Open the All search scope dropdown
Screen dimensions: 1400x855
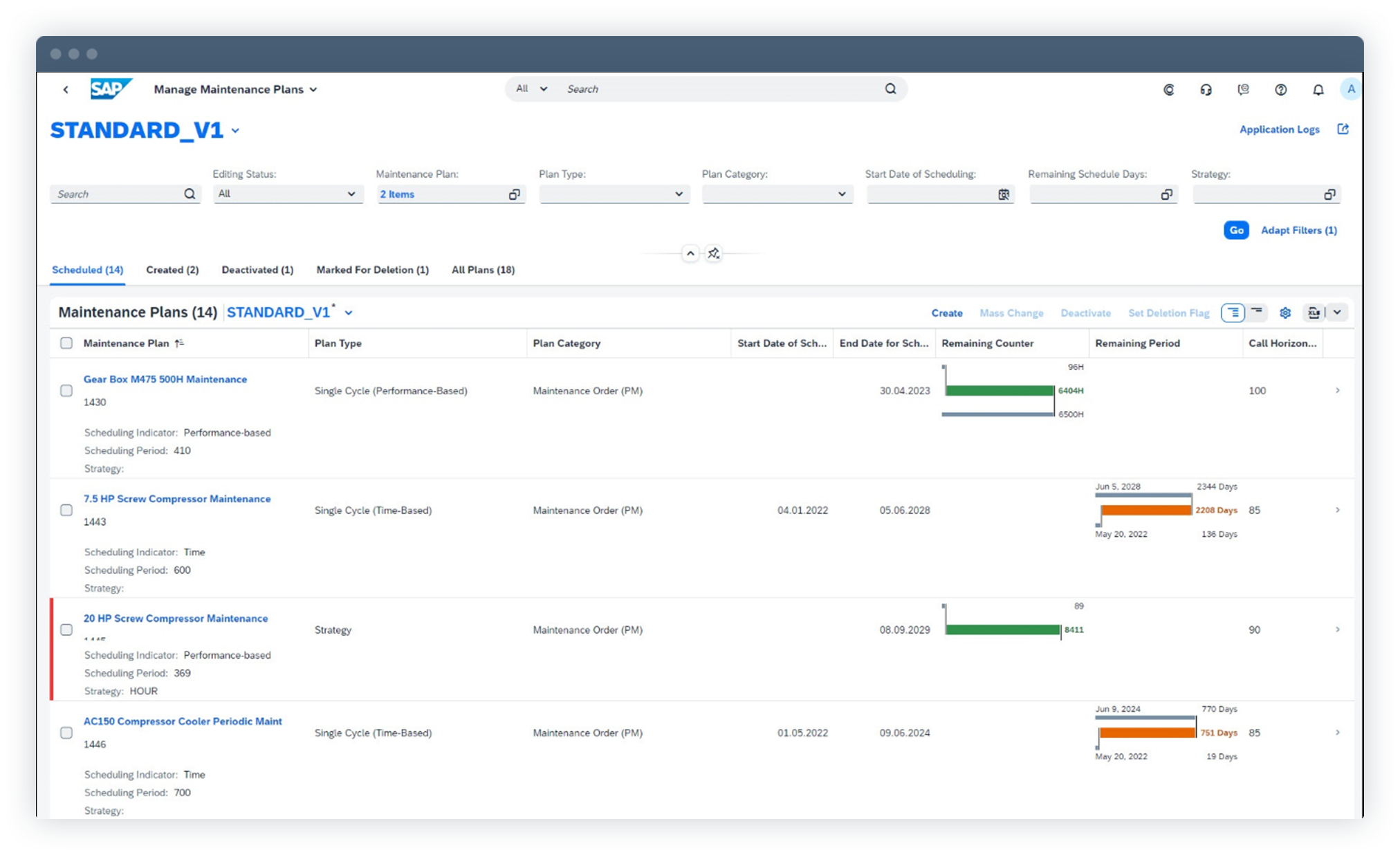pyautogui.click(x=531, y=89)
